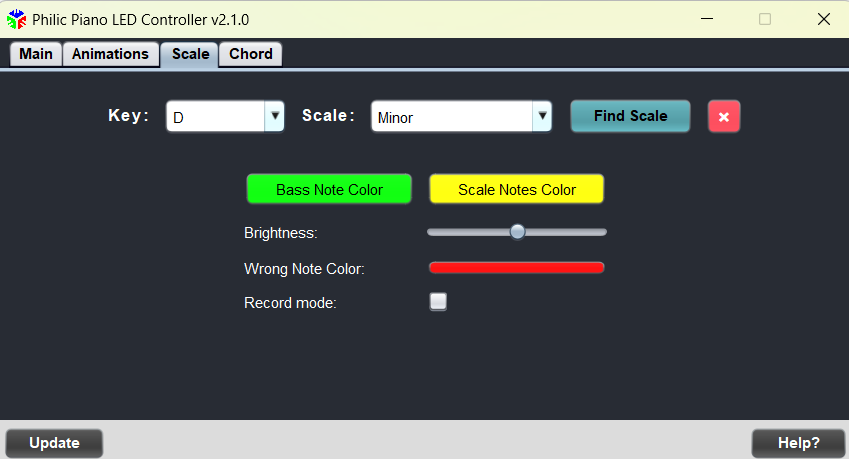Open the Help? button
849x459 pixels.
pyautogui.click(x=798, y=443)
